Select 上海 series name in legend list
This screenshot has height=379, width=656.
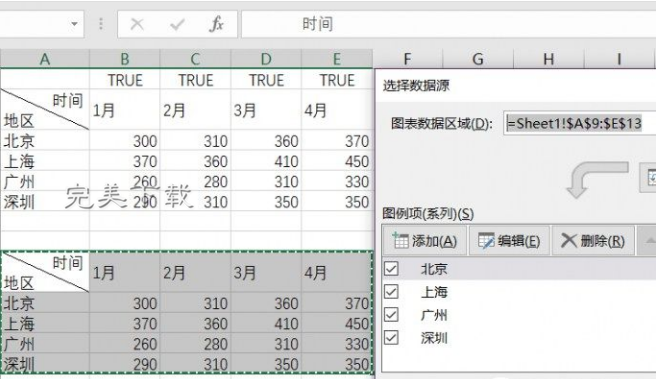434,292
